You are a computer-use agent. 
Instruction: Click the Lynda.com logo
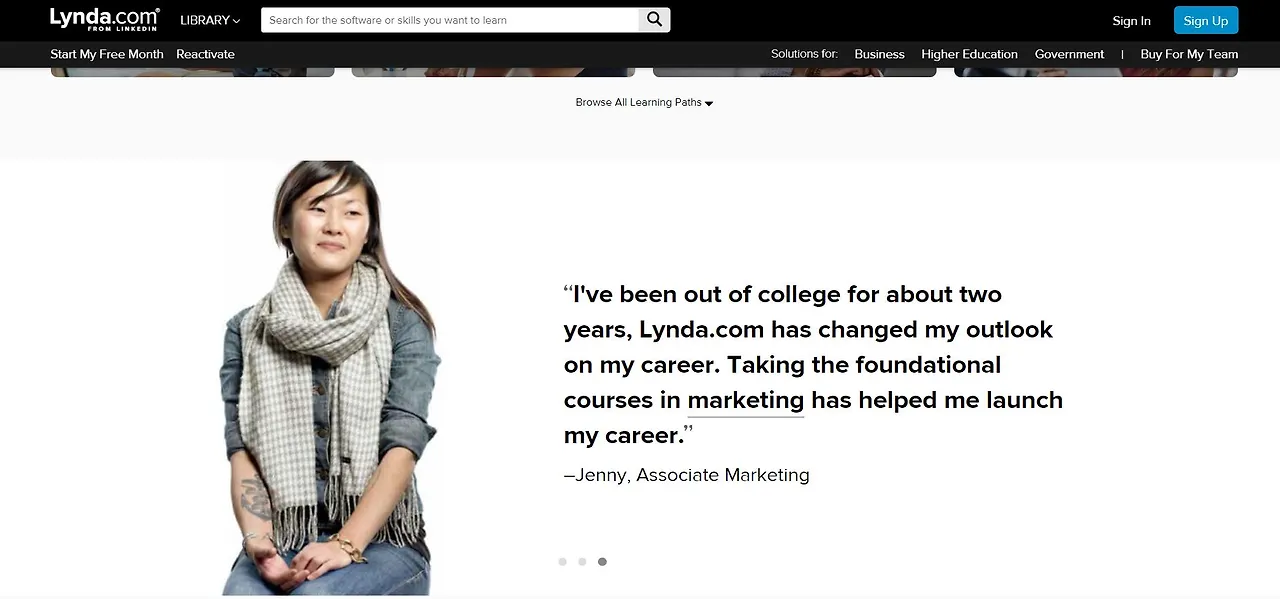(x=105, y=19)
